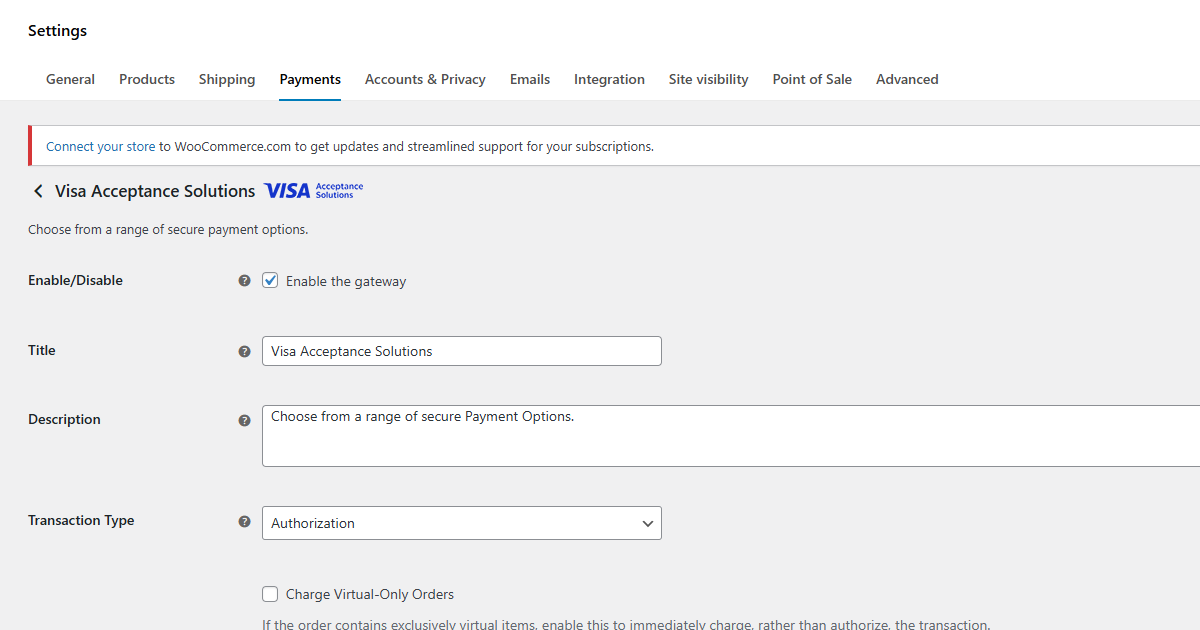This screenshot has width=1200, height=630.
Task: Click inside the Title text field
Action: pyautogui.click(x=461, y=351)
